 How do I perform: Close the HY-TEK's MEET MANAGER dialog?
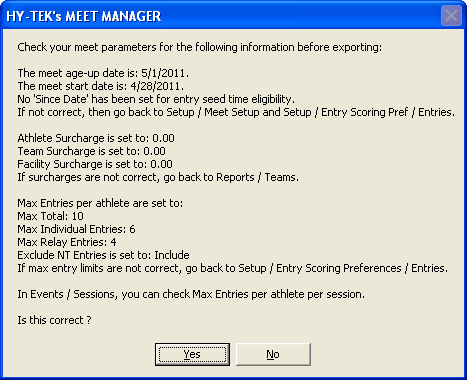[451, 16]
